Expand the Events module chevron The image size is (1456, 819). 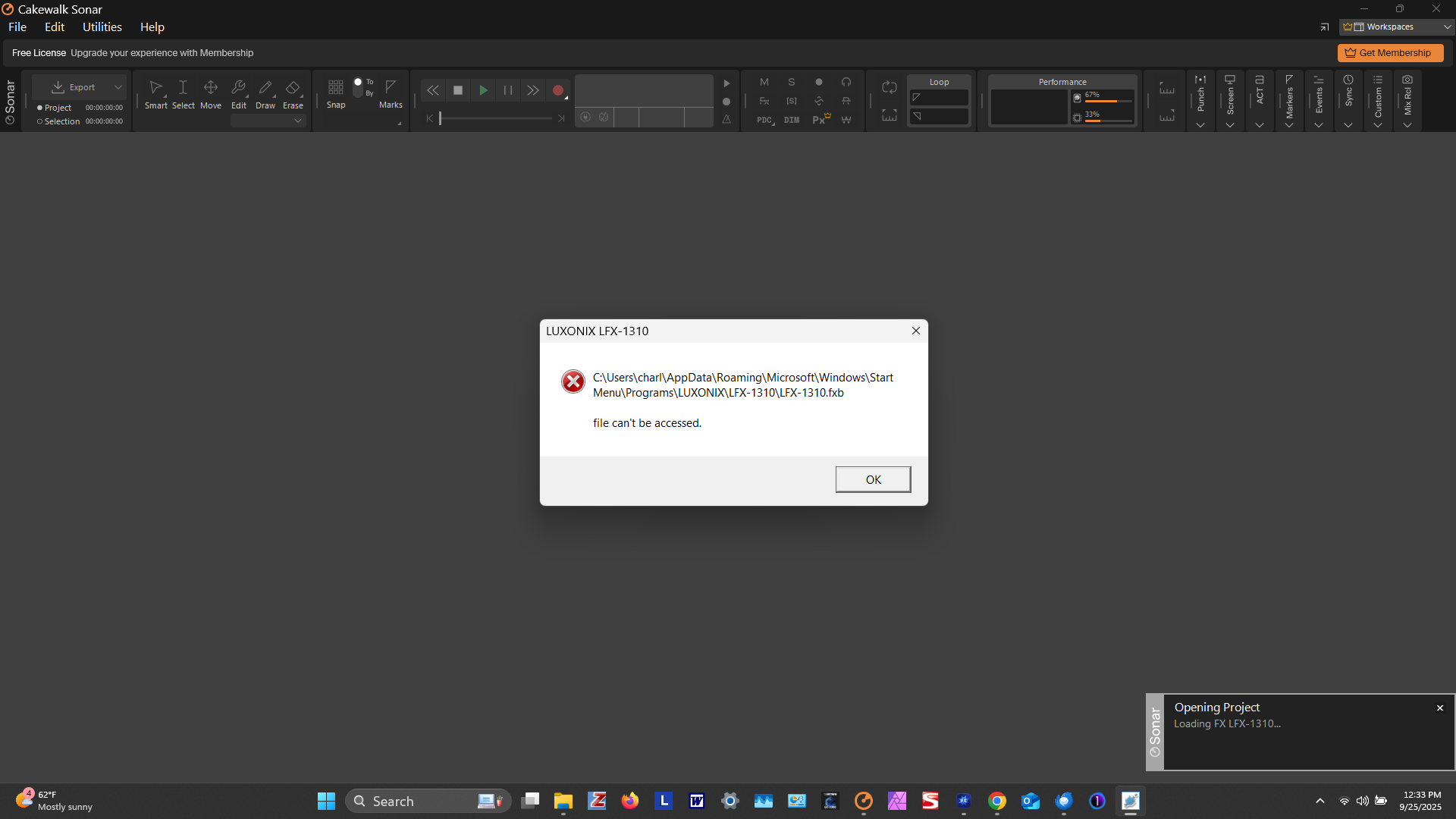tap(1319, 125)
